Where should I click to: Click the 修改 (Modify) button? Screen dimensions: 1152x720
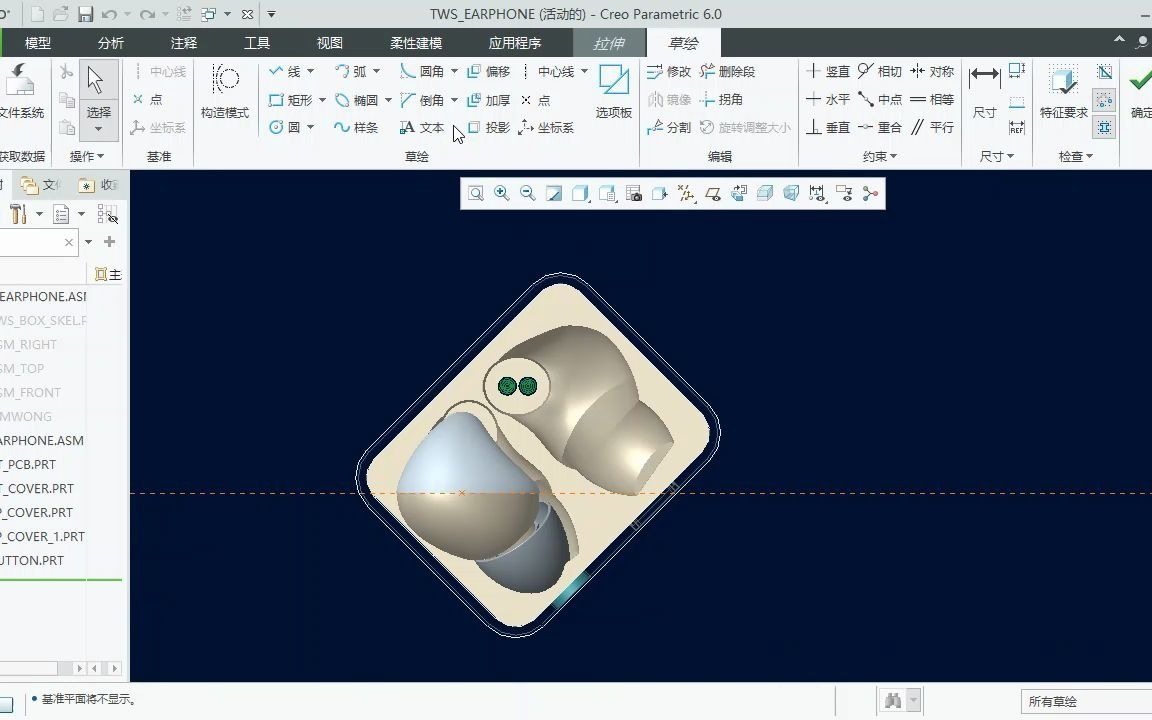[x=669, y=71]
